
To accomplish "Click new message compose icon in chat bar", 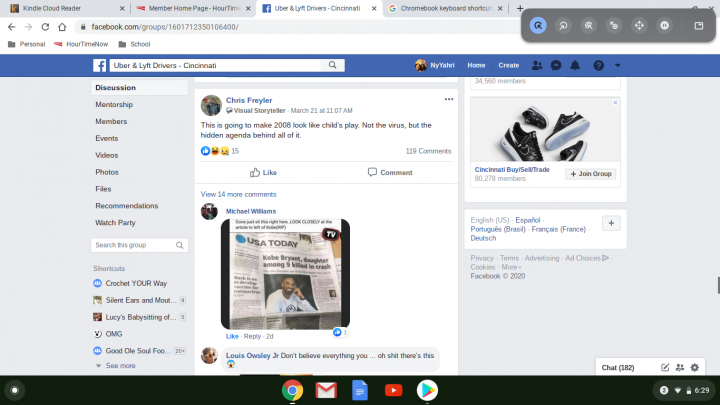I will pos(665,367).
